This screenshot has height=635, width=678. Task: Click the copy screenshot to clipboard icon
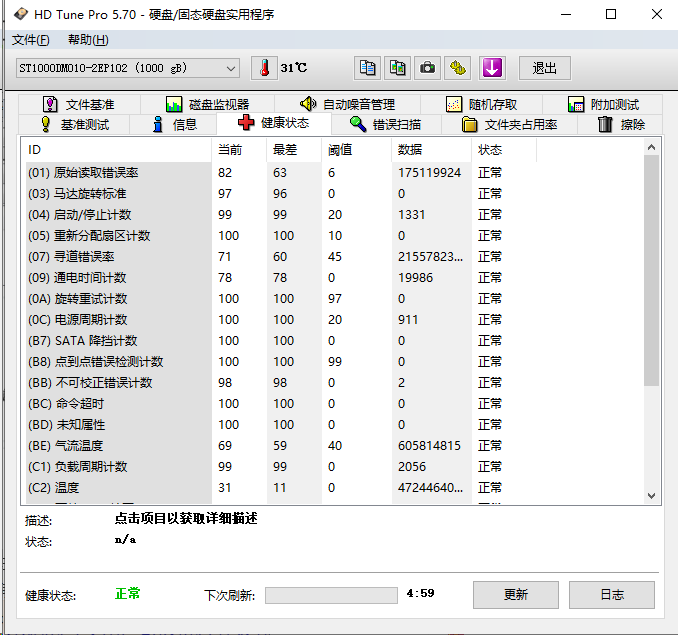[x=397, y=68]
